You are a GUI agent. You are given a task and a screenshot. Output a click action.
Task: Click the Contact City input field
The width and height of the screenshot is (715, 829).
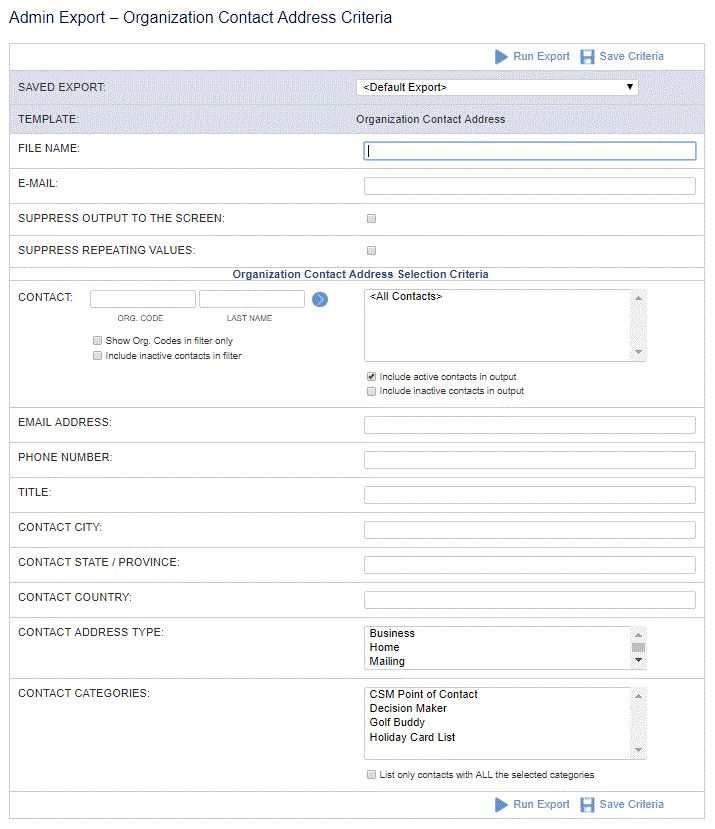tap(529, 530)
